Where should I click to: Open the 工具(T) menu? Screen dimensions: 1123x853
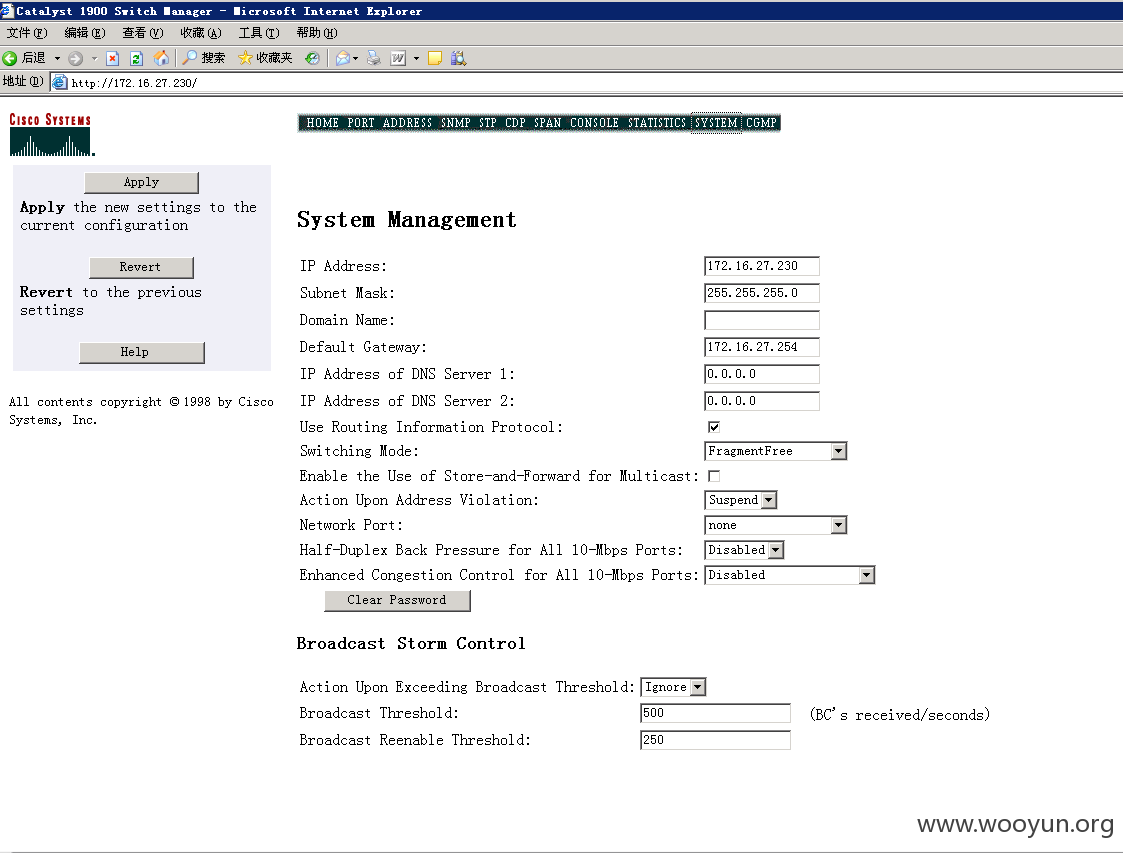259,33
